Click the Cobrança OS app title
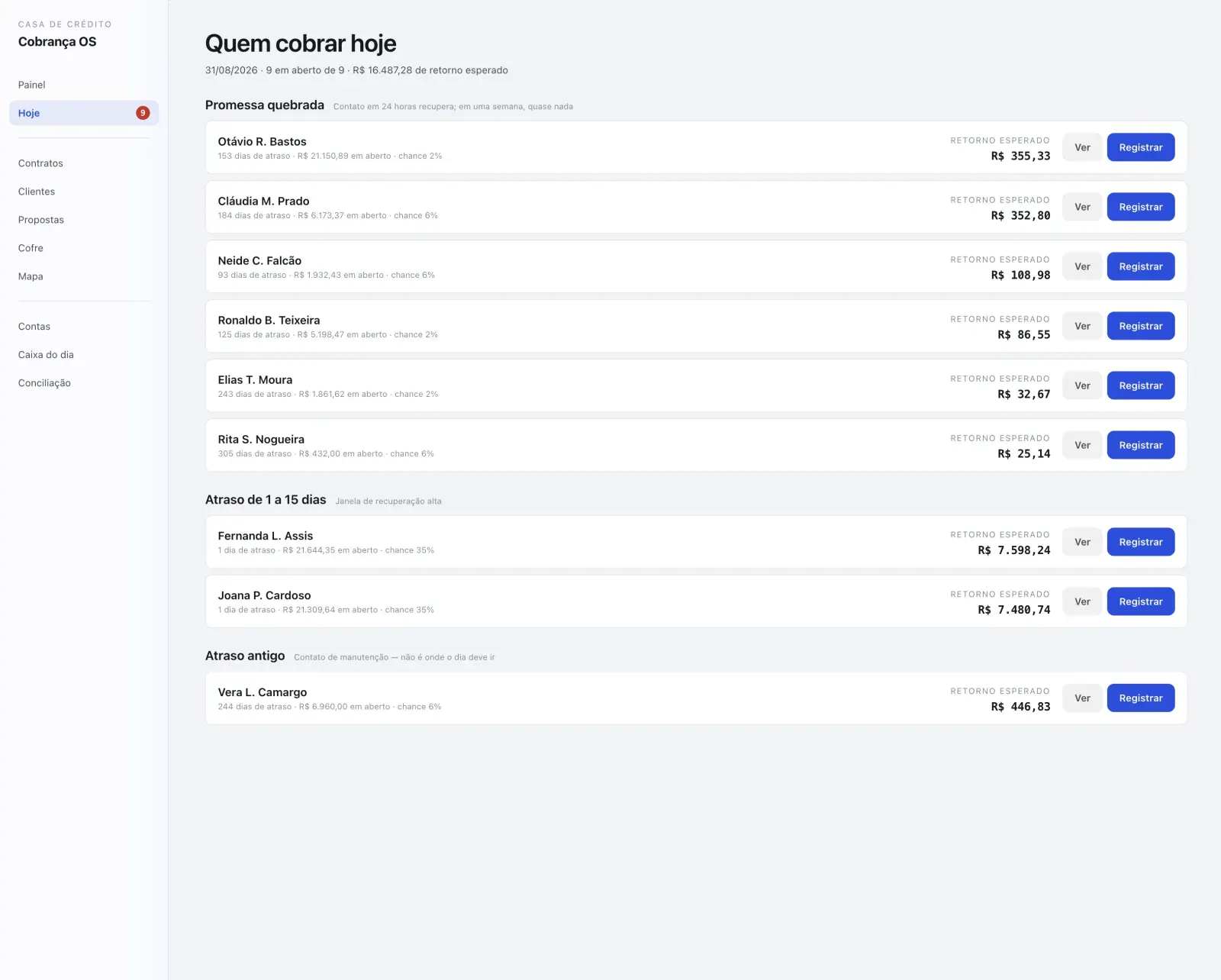This screenshot has width=1221, height=980. [x=57, y=42]
